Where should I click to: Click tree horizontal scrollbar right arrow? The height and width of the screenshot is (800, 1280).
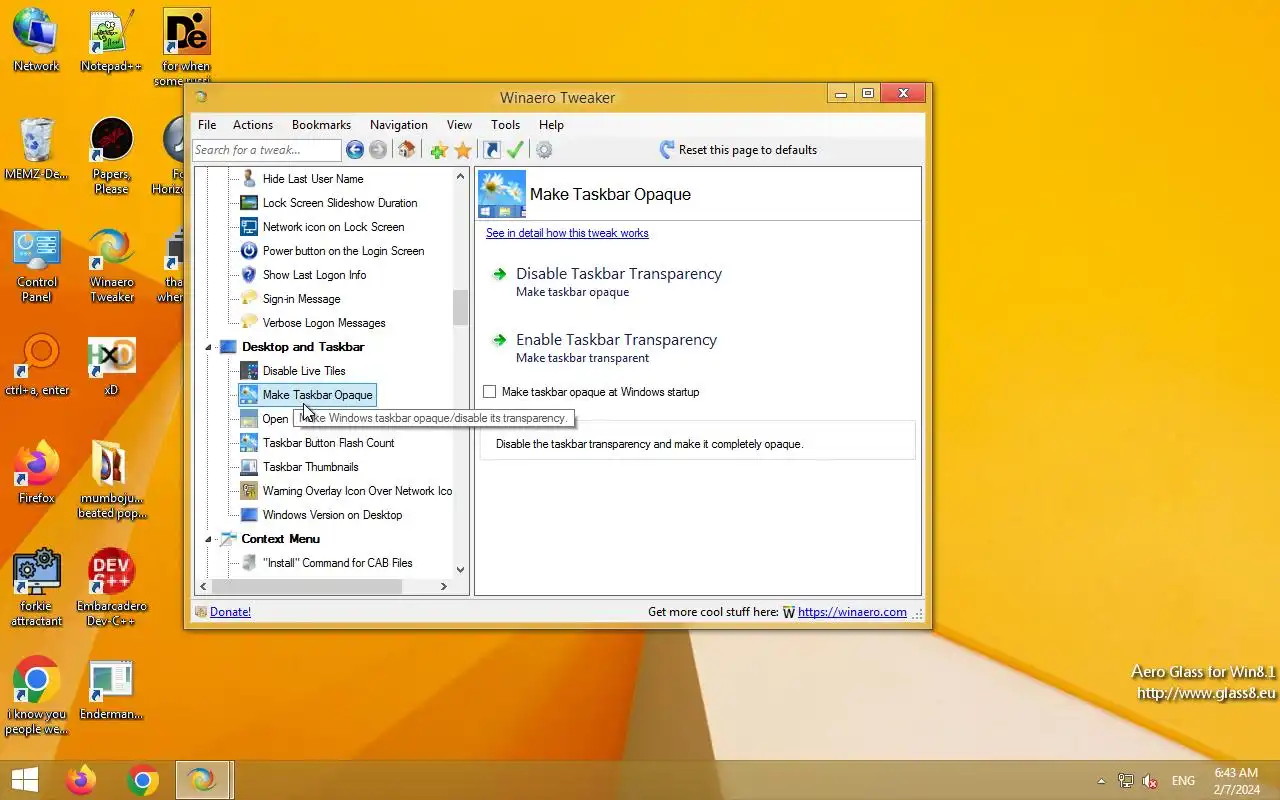[444, 587]
